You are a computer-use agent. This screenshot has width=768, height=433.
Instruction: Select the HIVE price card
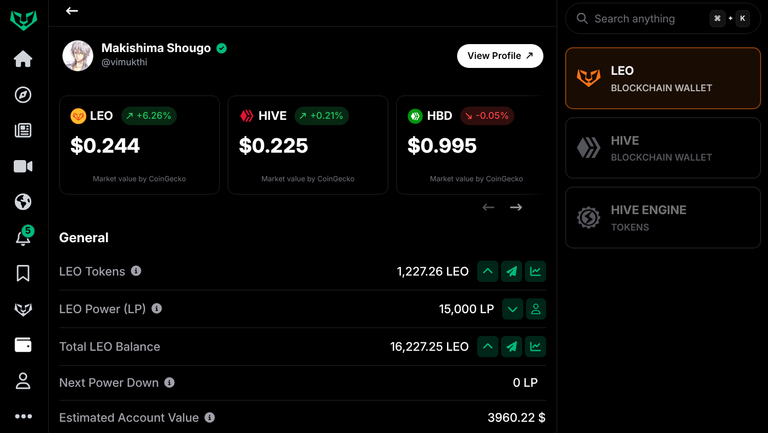click(308, 145)
